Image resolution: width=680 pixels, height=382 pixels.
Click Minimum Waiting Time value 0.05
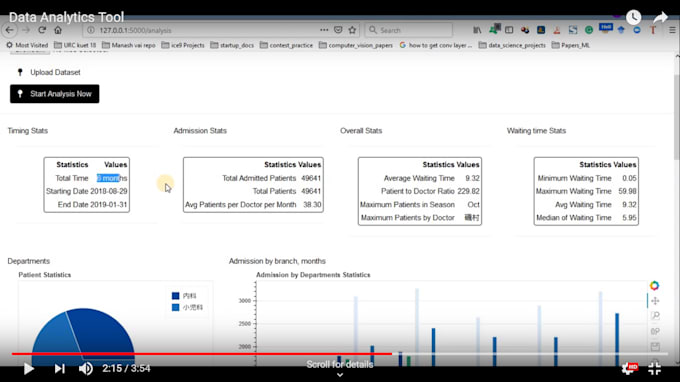[629, 178]
